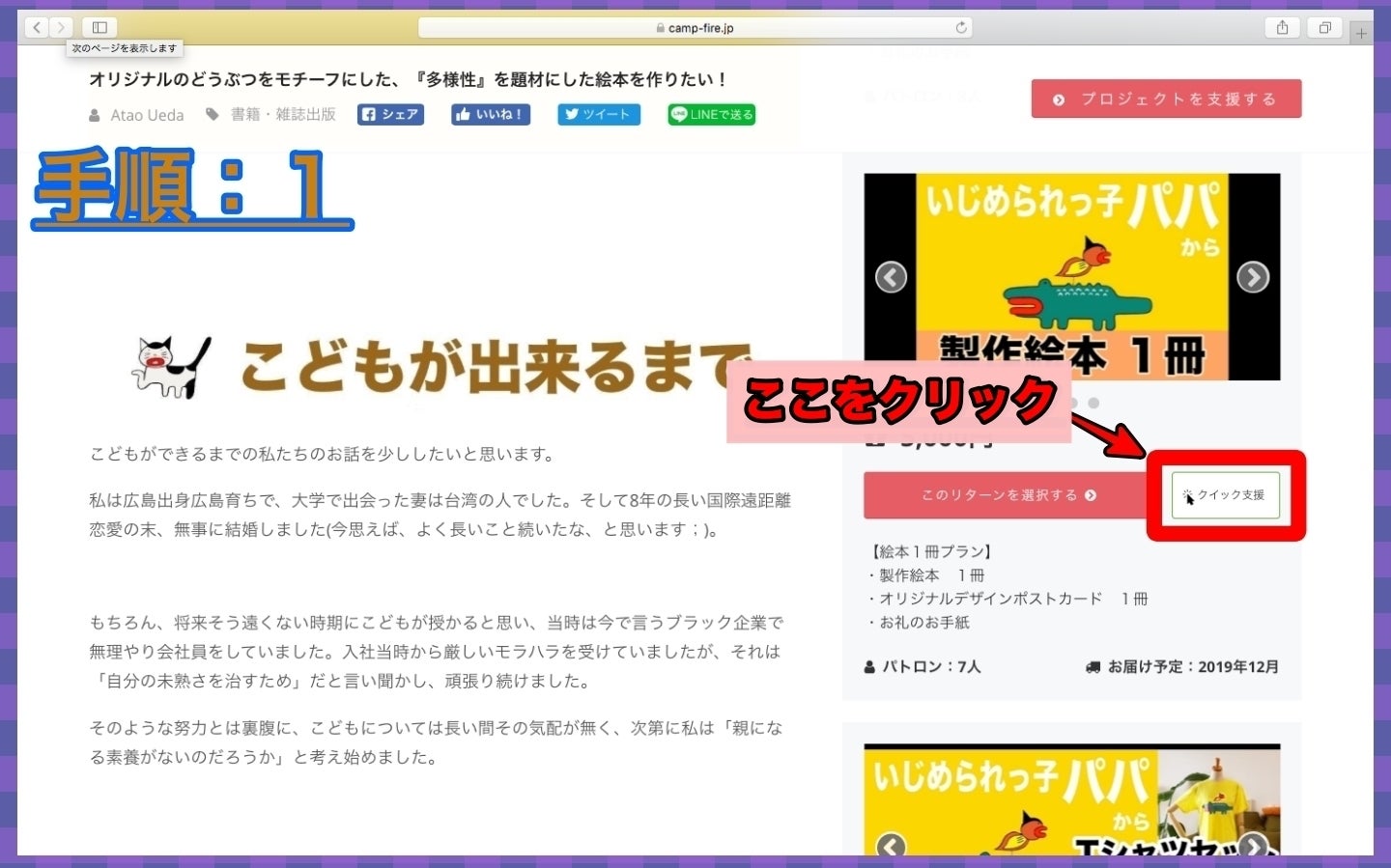Tweet this project with ツイート button
The width and height of the screenshot is (1391, 868).
coord(598,114)
